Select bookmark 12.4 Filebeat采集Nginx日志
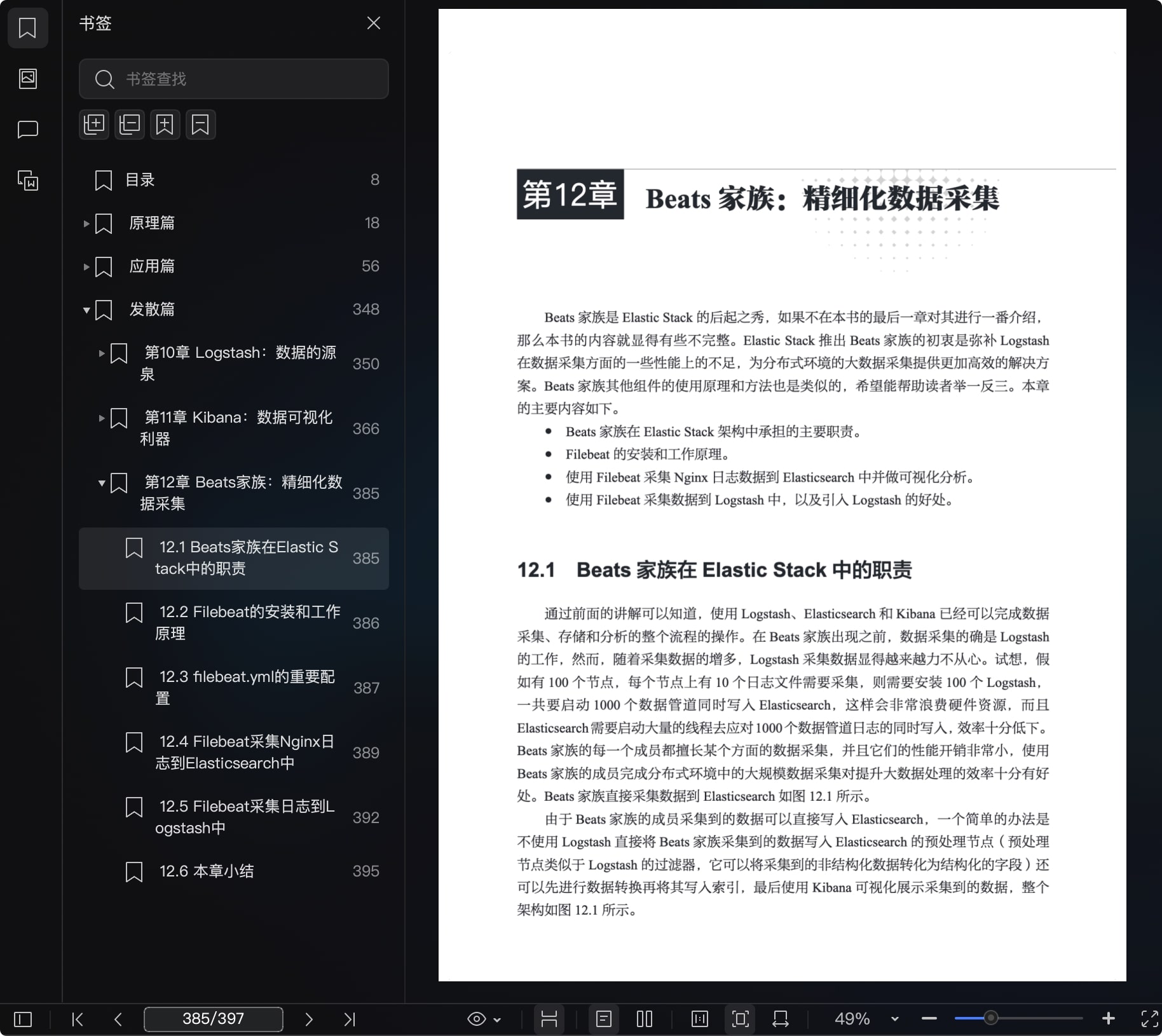This screenshot has height=1036, width=1162. [x=234, y=753]
